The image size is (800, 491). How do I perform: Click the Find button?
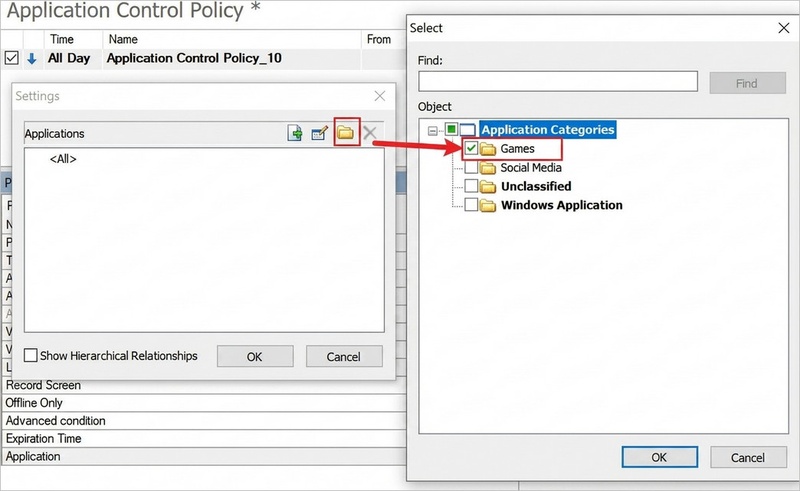[747, 83]
